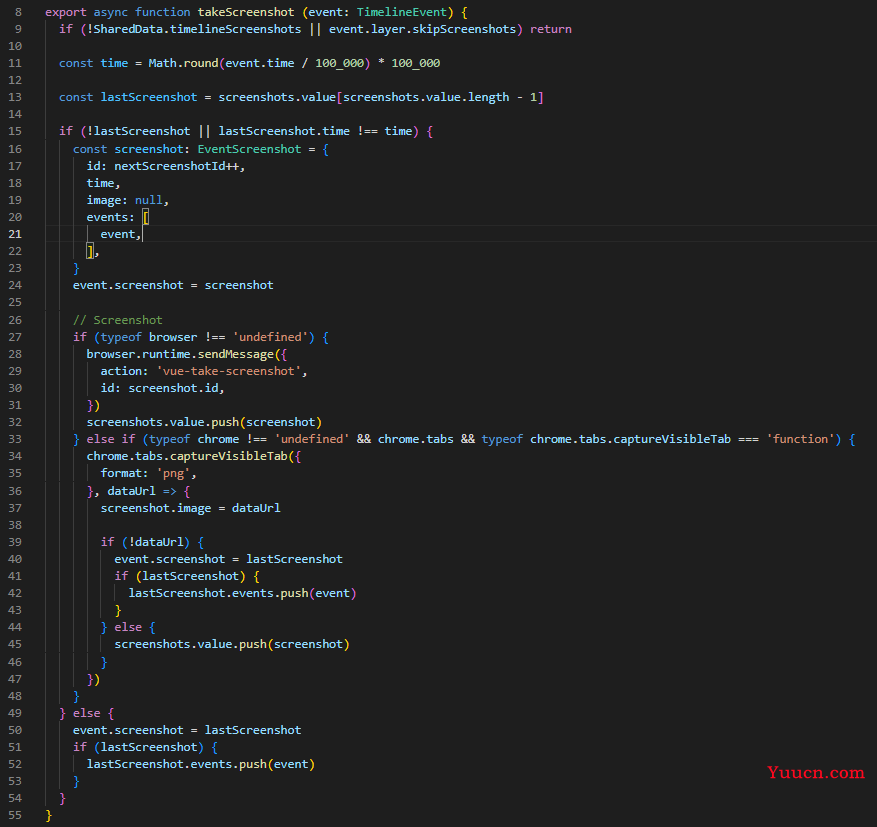Viewport: 877px width, 827px height.
Task: Place the cursor after 'event,' on line 21
Action: (x=142, y=234)
